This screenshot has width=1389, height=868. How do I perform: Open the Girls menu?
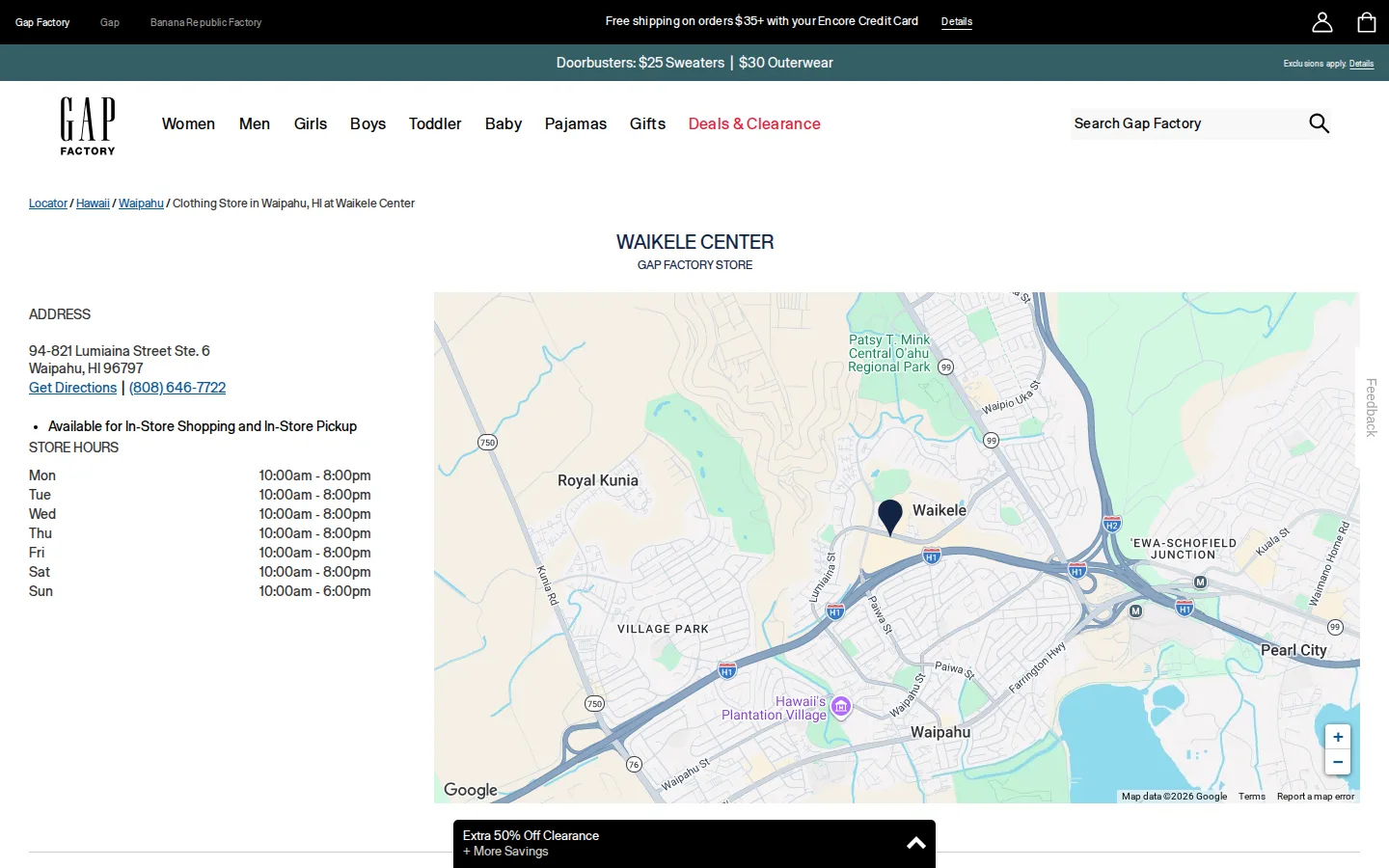tap(311, 123)
